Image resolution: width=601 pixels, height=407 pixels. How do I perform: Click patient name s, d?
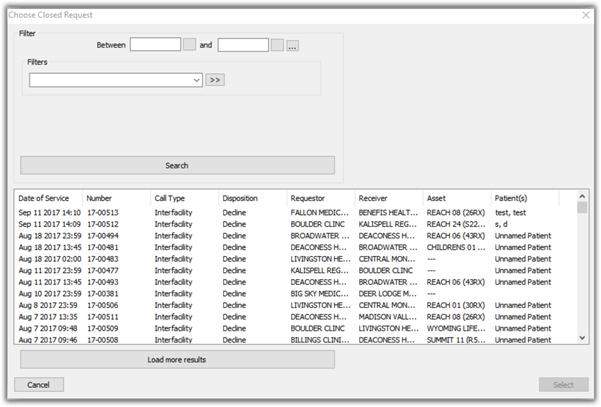click(x=501, y=224)
